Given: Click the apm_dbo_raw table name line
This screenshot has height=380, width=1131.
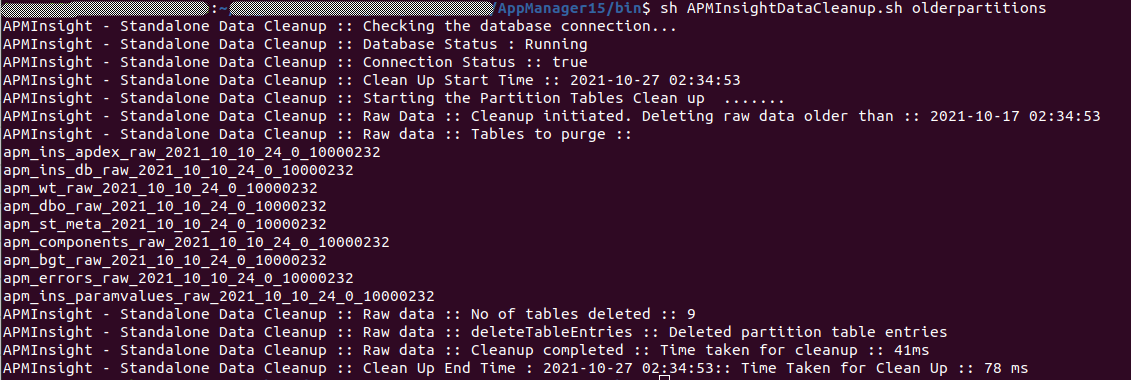Looking at the screenshot, I should pos(164,206).
